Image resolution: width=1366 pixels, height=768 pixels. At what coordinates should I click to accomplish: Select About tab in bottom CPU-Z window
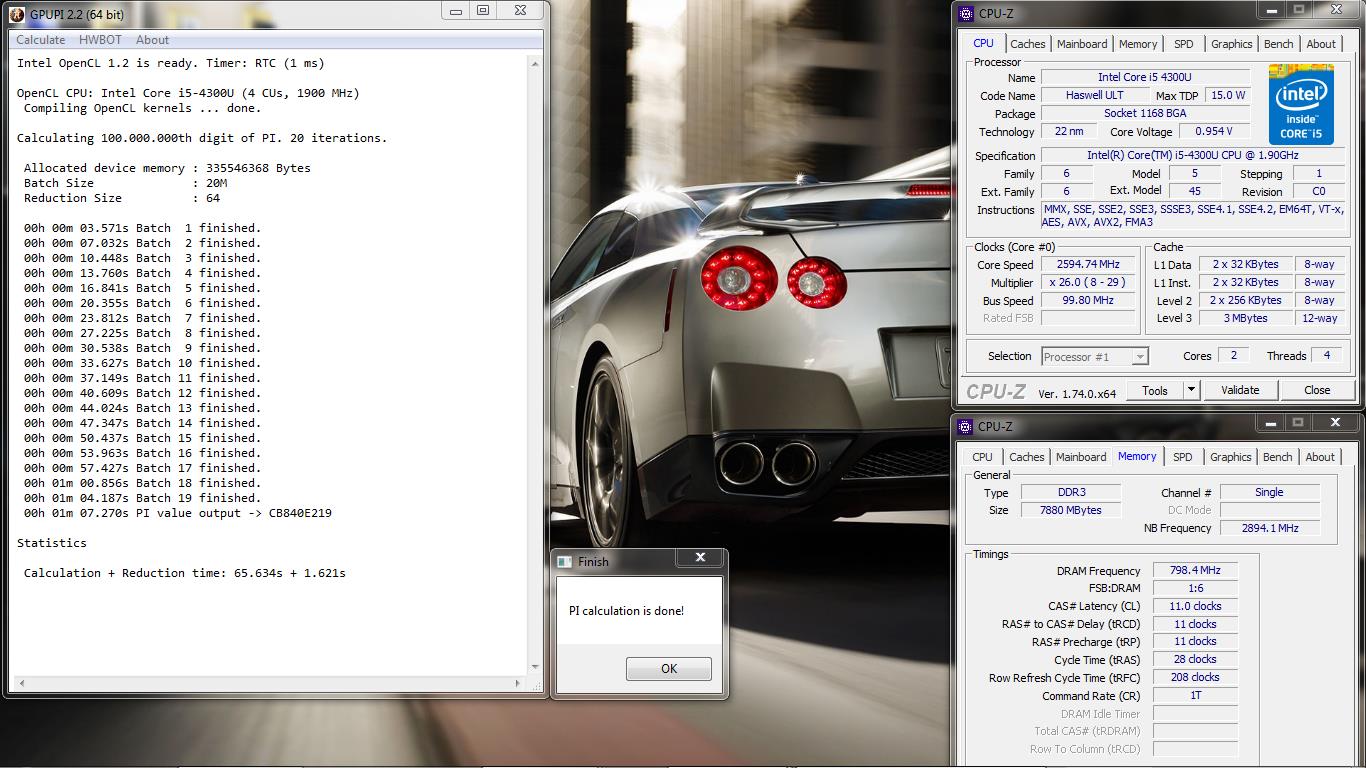[x=1320, y=457]
